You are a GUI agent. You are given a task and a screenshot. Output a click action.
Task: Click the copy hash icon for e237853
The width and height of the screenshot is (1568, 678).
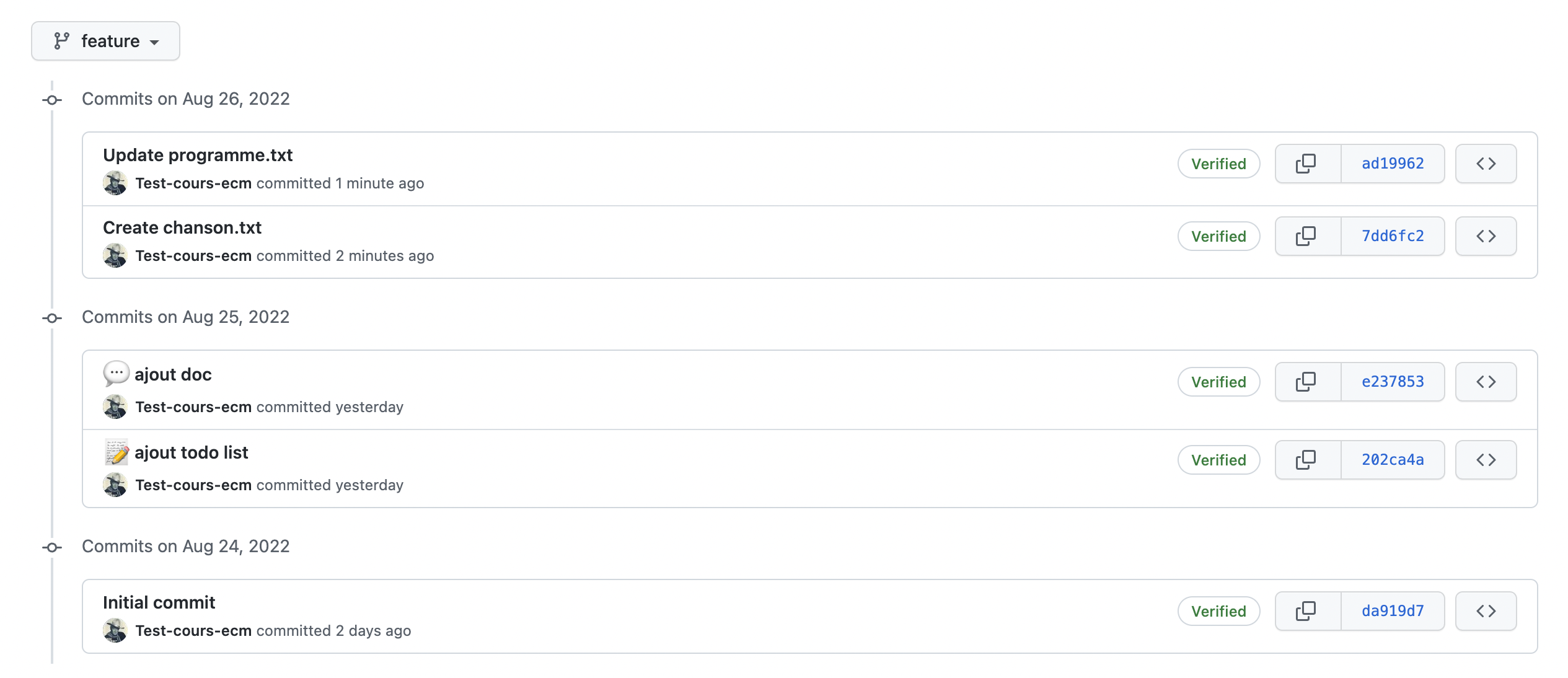(x=1306, y=381)
